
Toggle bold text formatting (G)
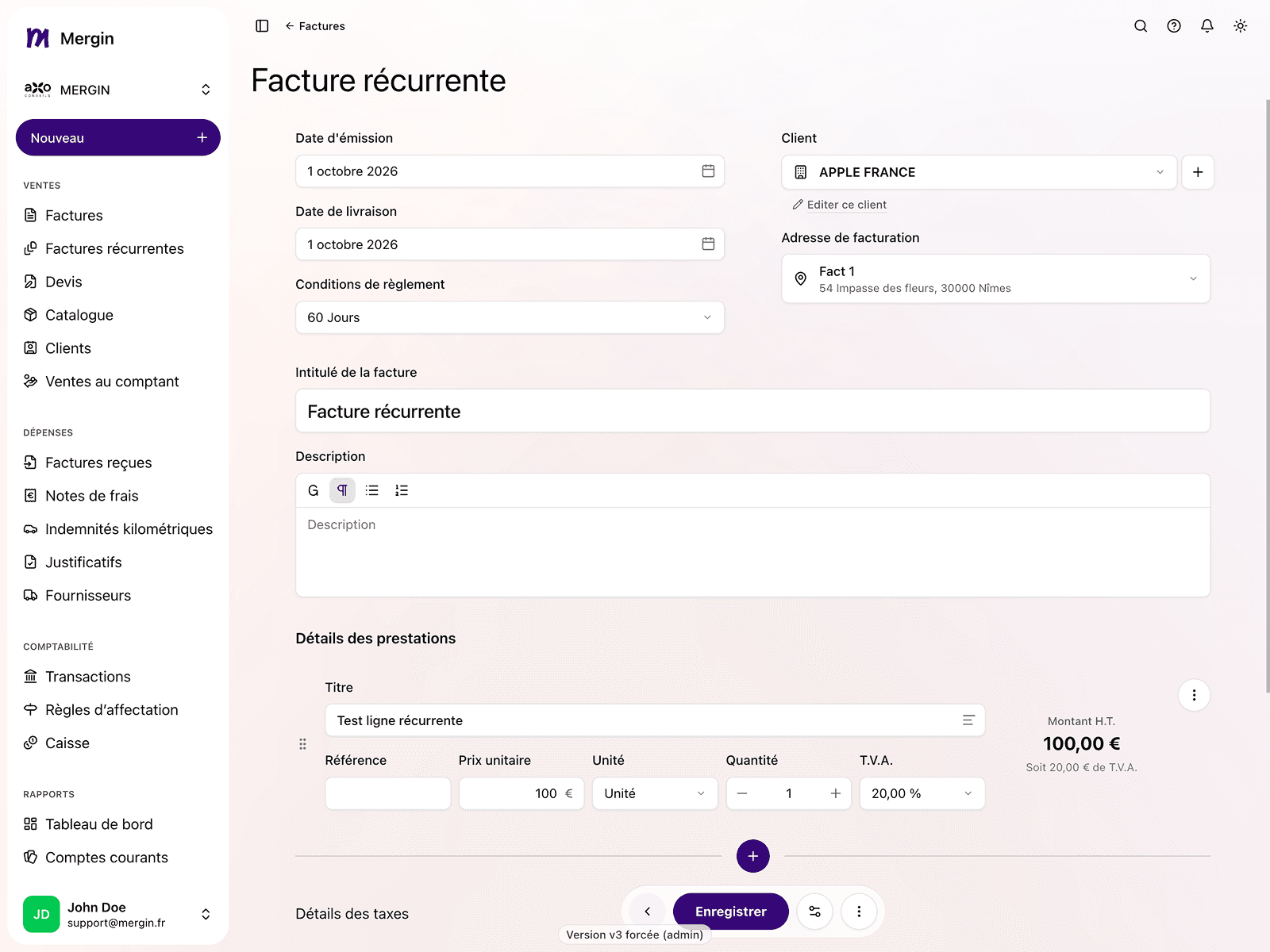(313, 490)
